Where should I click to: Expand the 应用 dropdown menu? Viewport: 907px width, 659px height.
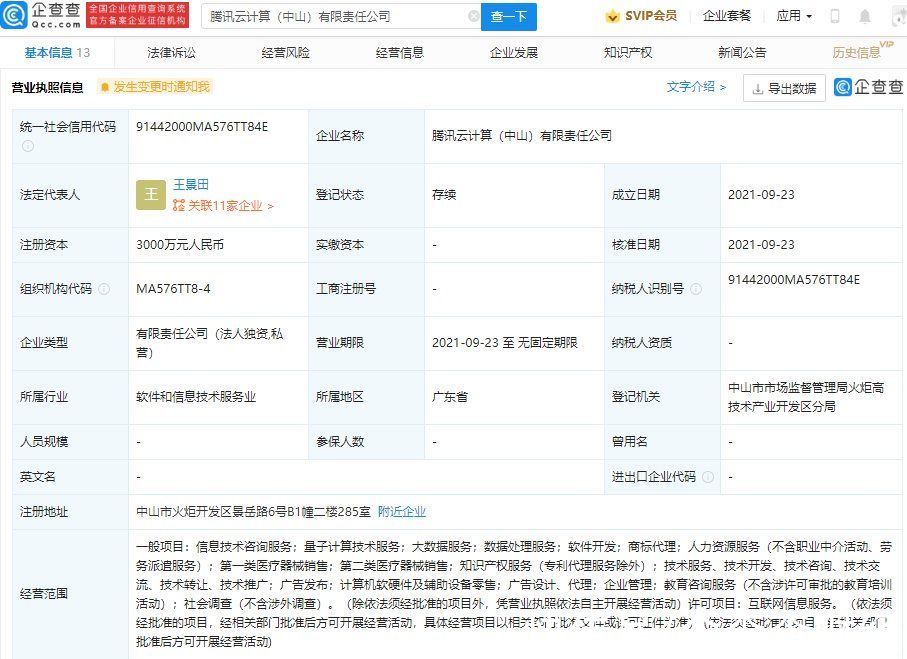(794, 16)
